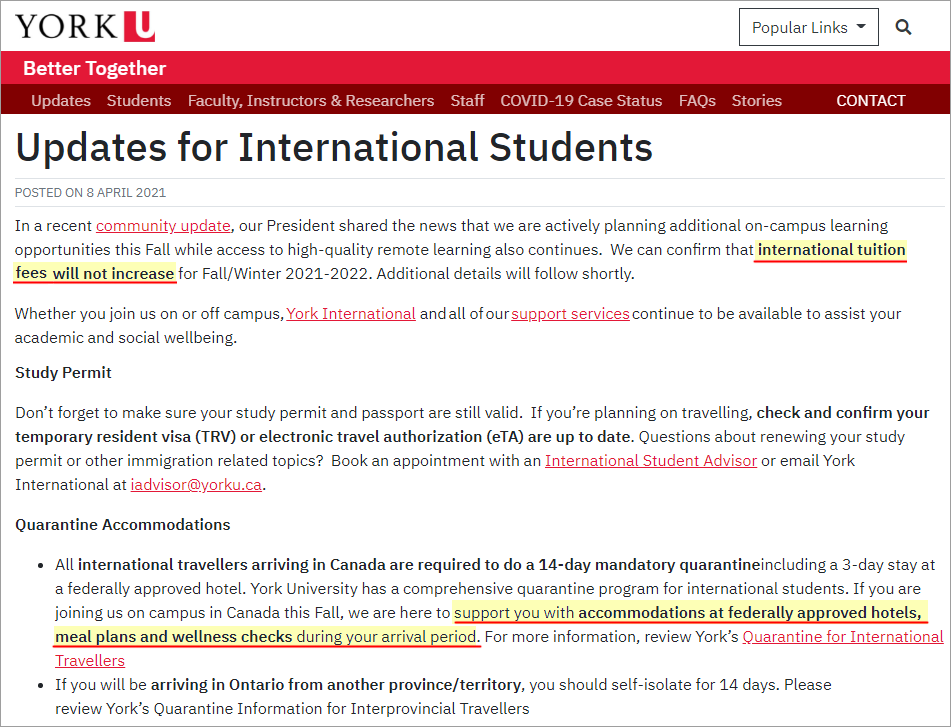Open the search magnifier icon
This screenshot has height=727, width=951.
click(x=903, y=27)
